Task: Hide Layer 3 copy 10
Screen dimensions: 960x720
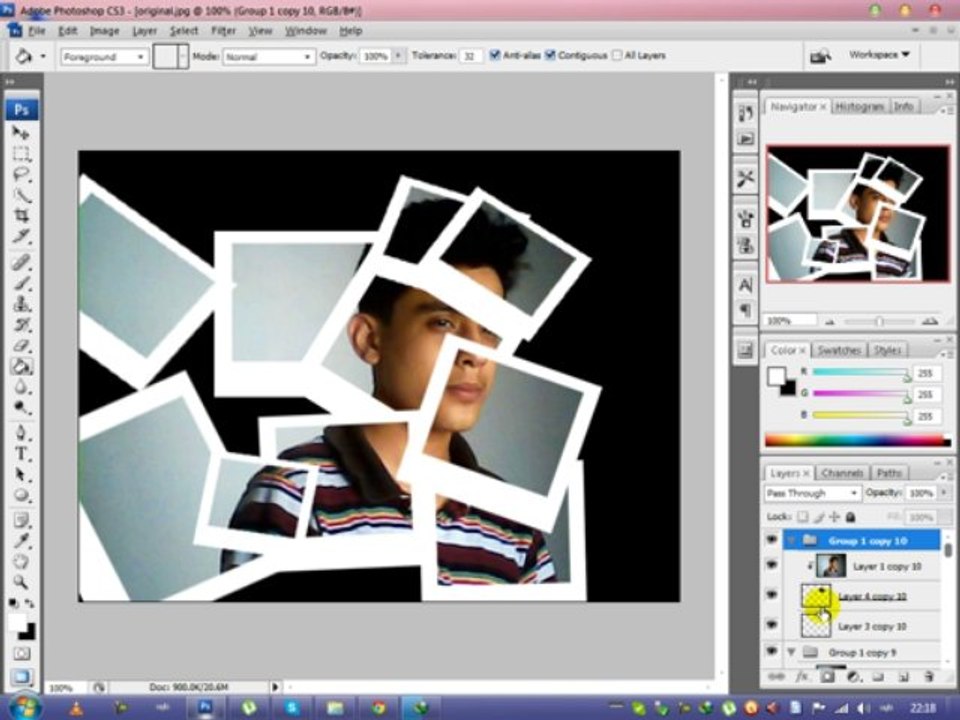Action: (771, 625)
